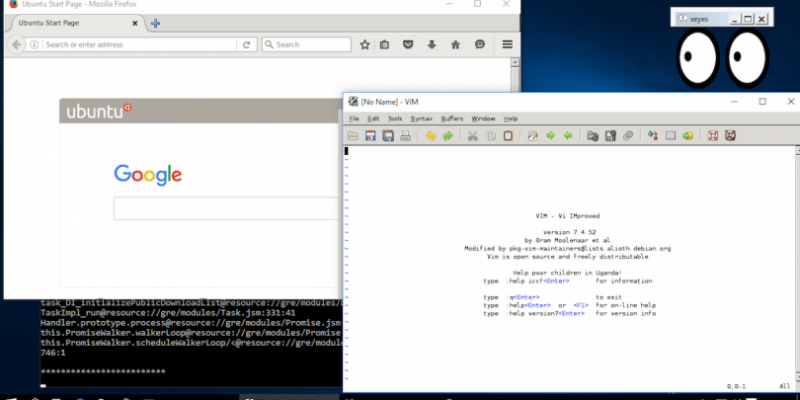Screen dimensions: 800x400
Task: Open VIM's Help menu
Action: click(x=511, y=119)
